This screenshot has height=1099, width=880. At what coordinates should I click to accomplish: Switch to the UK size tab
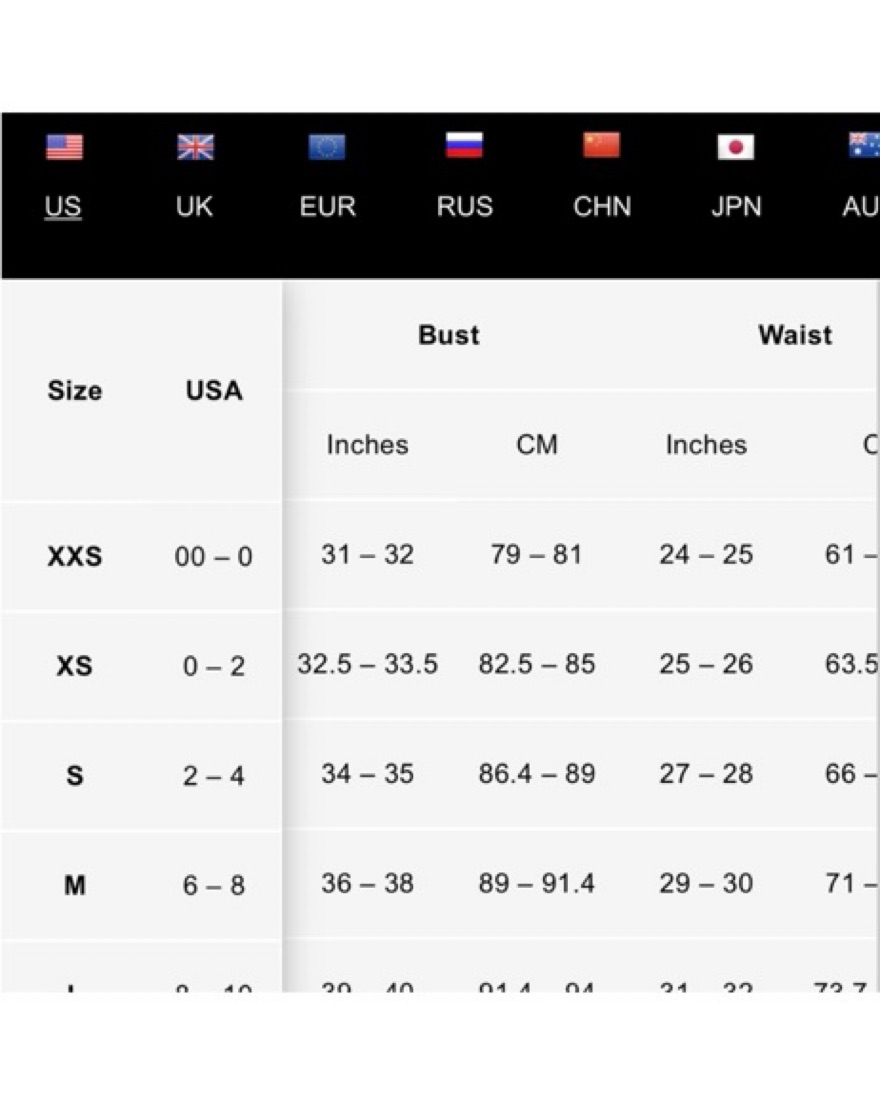tap(194, 207)
